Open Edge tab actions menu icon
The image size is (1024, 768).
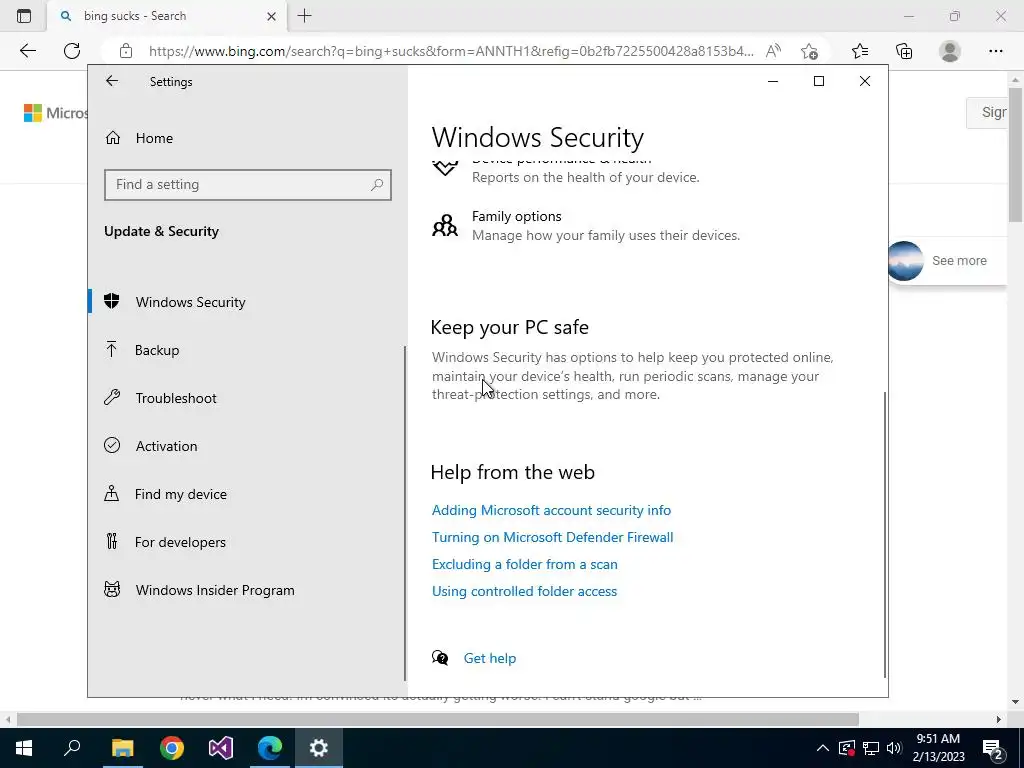pos(24,16)
